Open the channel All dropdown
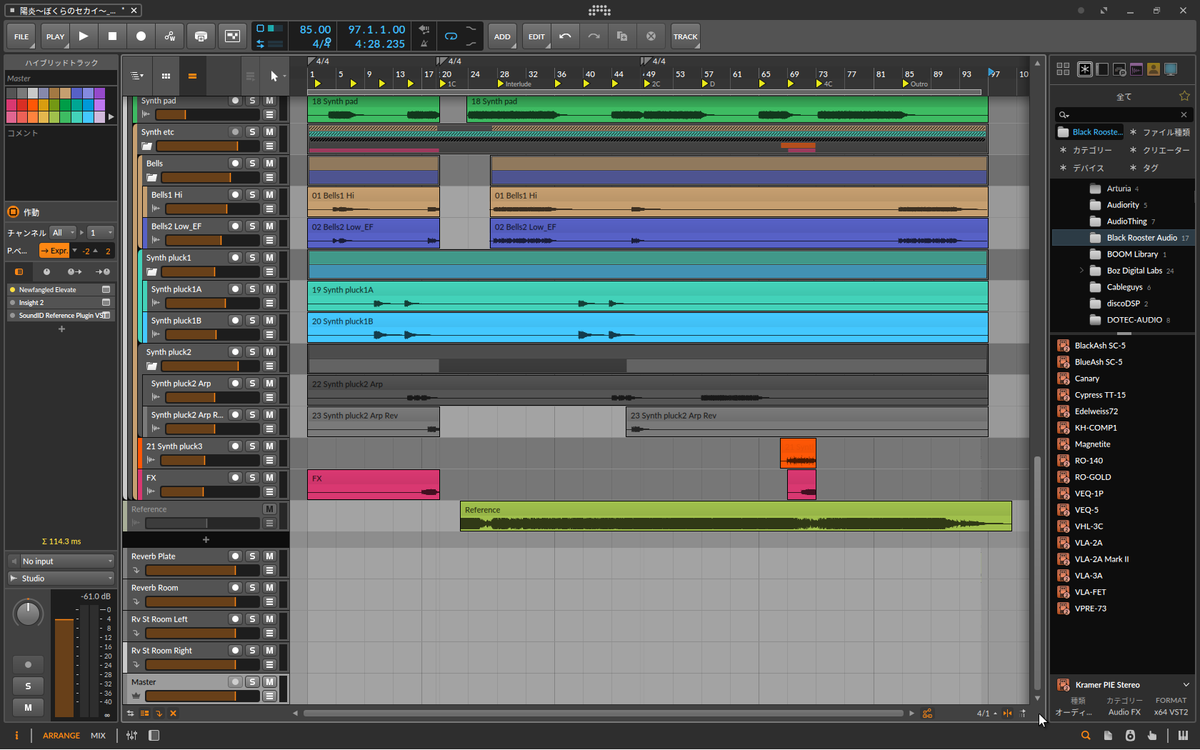 (x=63, y=232)
